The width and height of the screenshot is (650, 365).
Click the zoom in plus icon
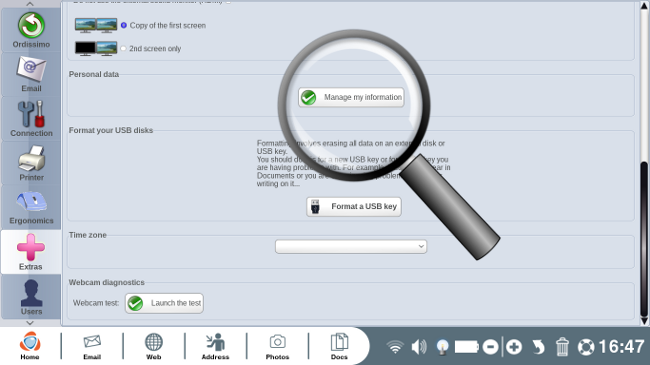[514, 347]
